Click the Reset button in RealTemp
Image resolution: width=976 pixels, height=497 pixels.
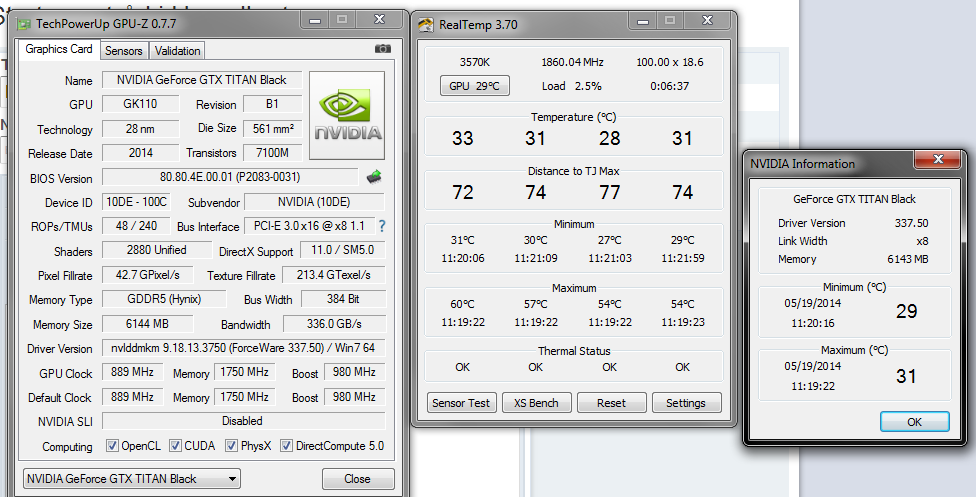[611, 403]
